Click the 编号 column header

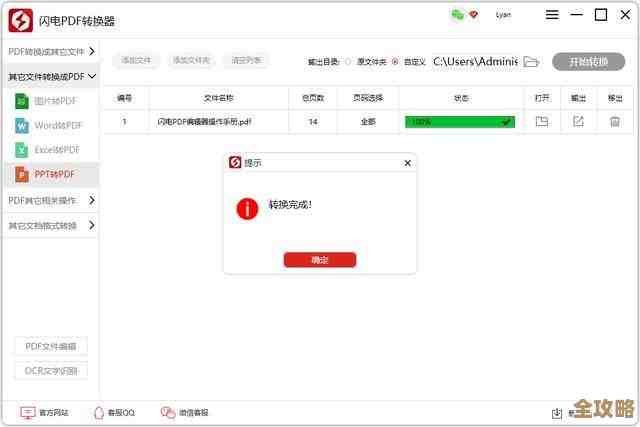(x=124, y=98)
